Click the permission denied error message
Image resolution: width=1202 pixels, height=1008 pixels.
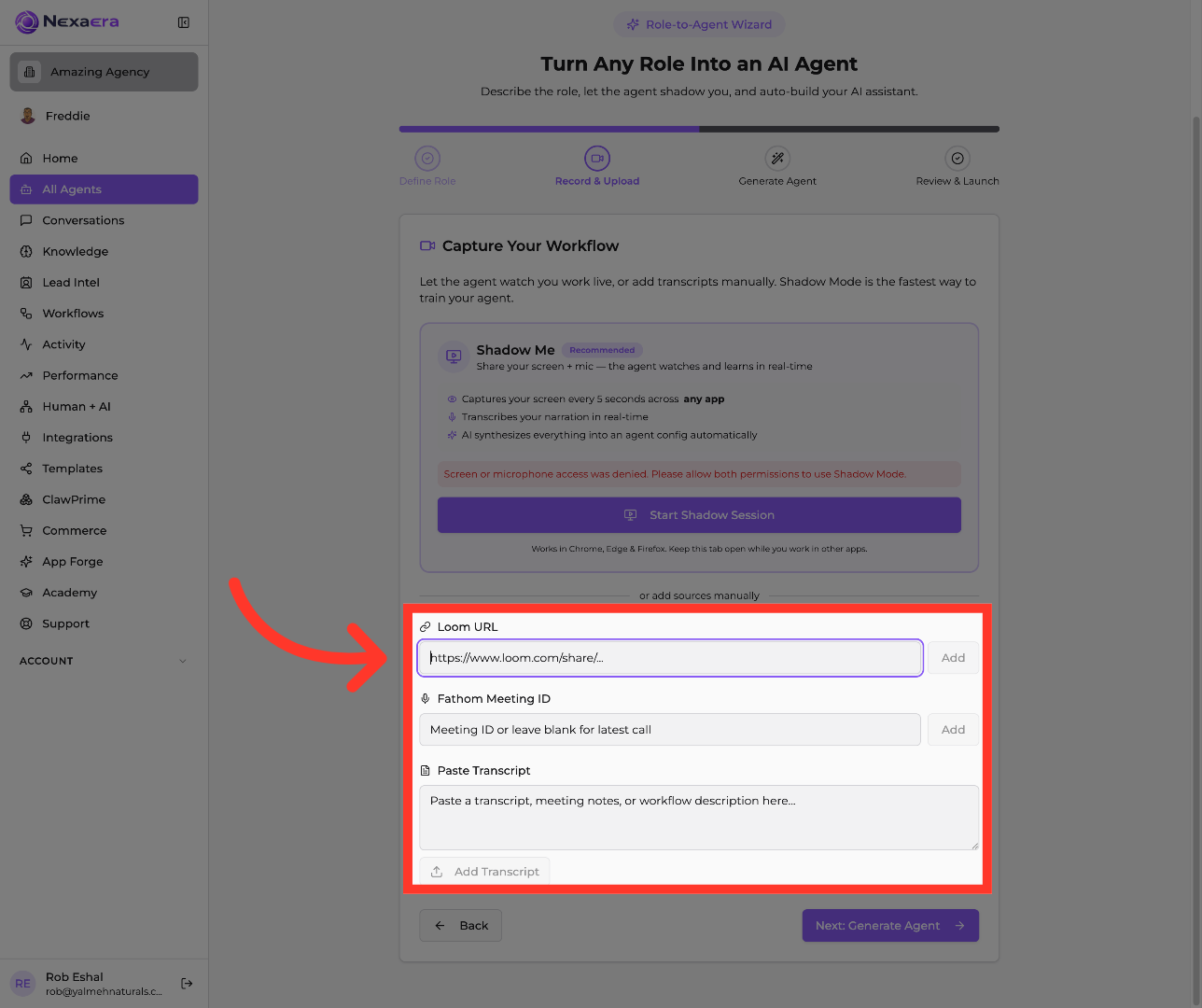click(699, 474)
